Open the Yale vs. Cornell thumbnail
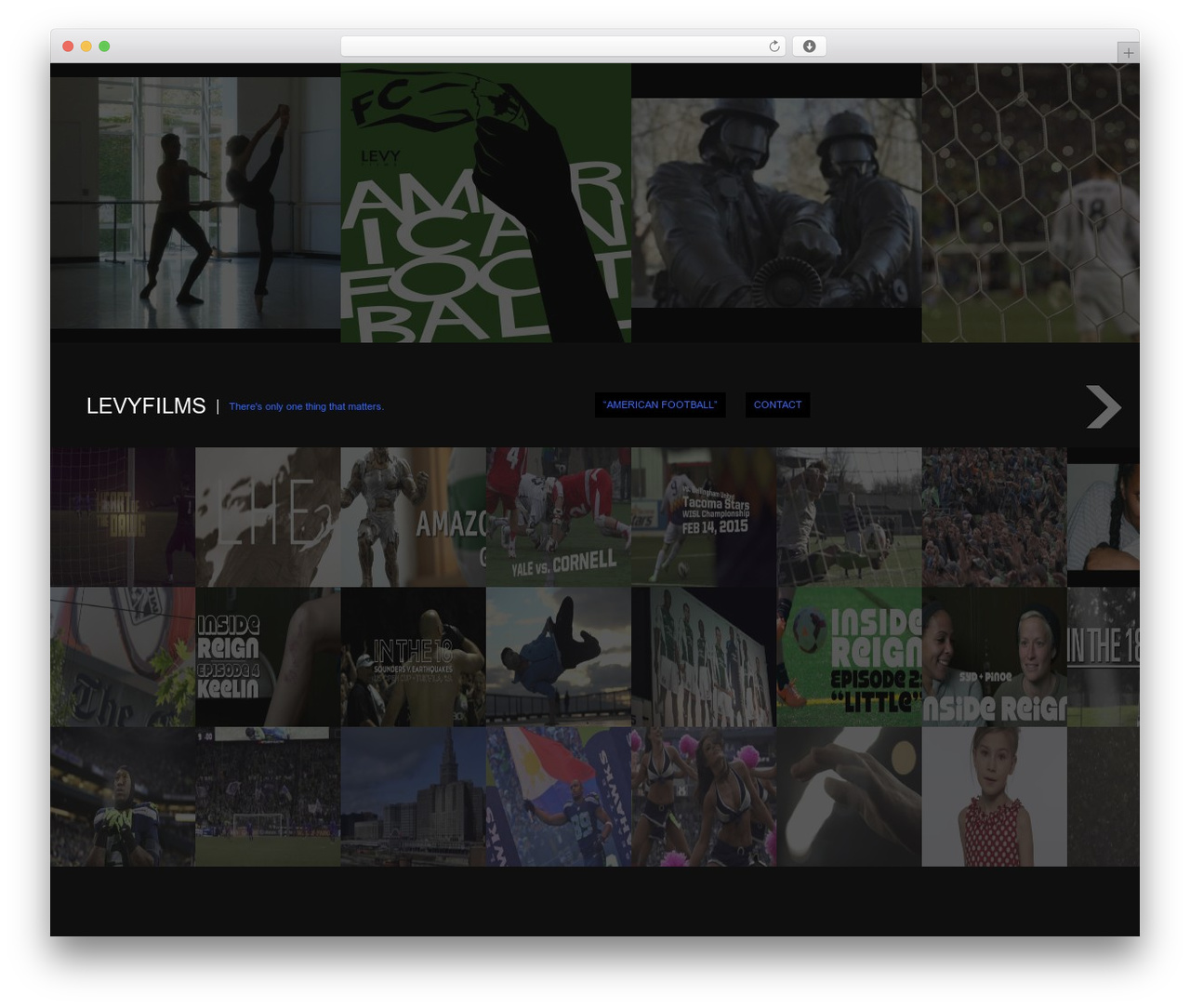This screenshot has height=1008, width=1190. pyautogui.click(x=559, y=517)
